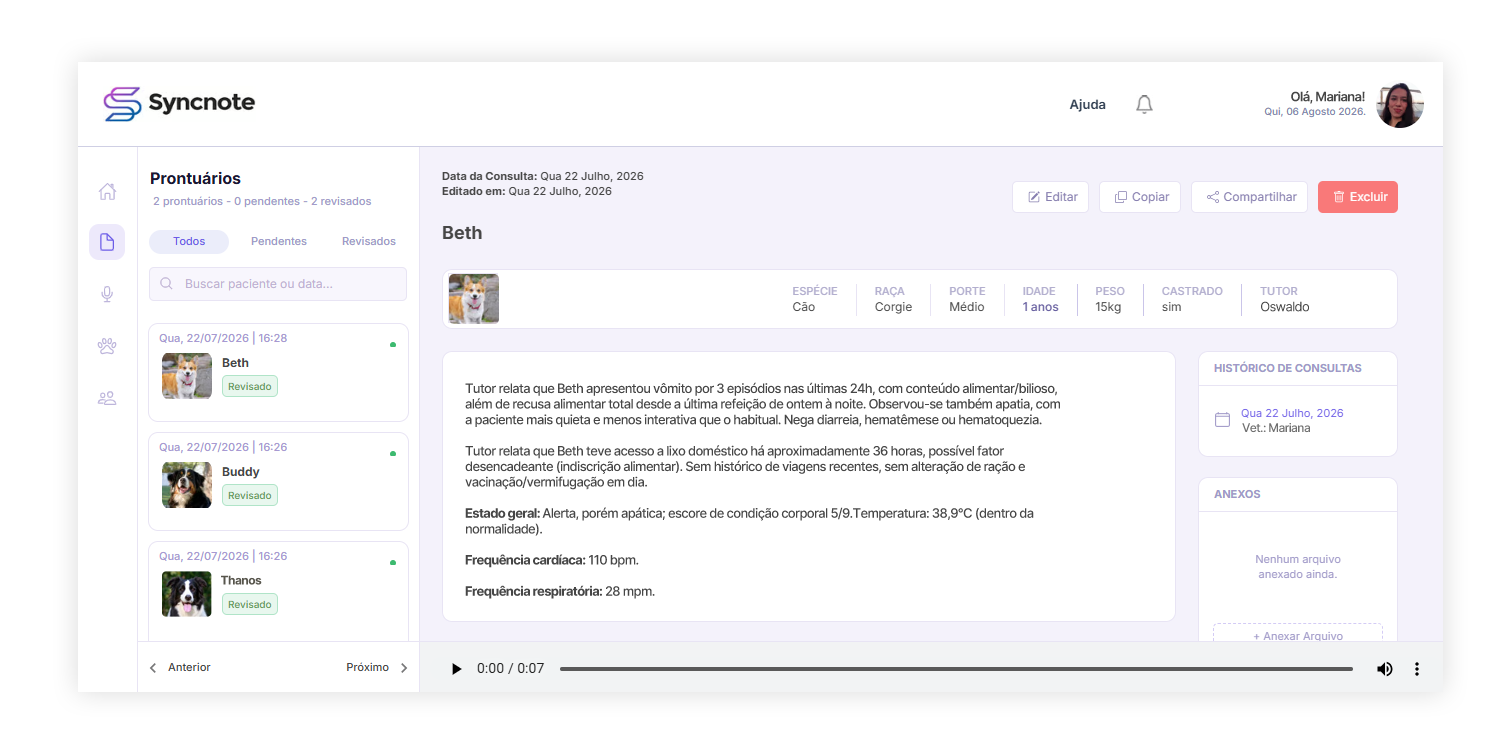The image size is (1500, 749).
Task: Go to Próximo page of records
Action: 377,668
